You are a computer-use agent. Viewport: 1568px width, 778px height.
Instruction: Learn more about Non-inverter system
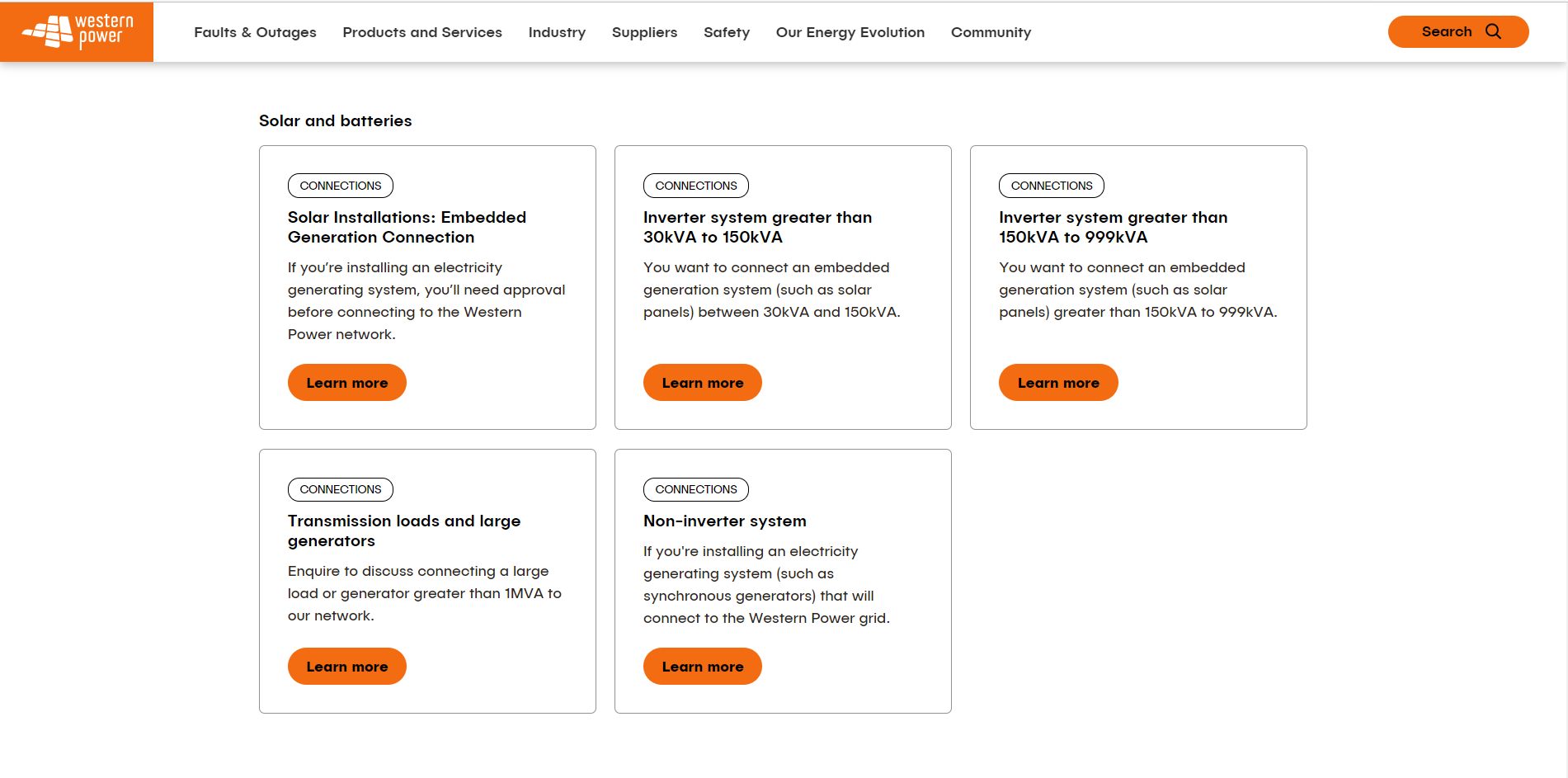pyautogui.click(x=702, y=667)
